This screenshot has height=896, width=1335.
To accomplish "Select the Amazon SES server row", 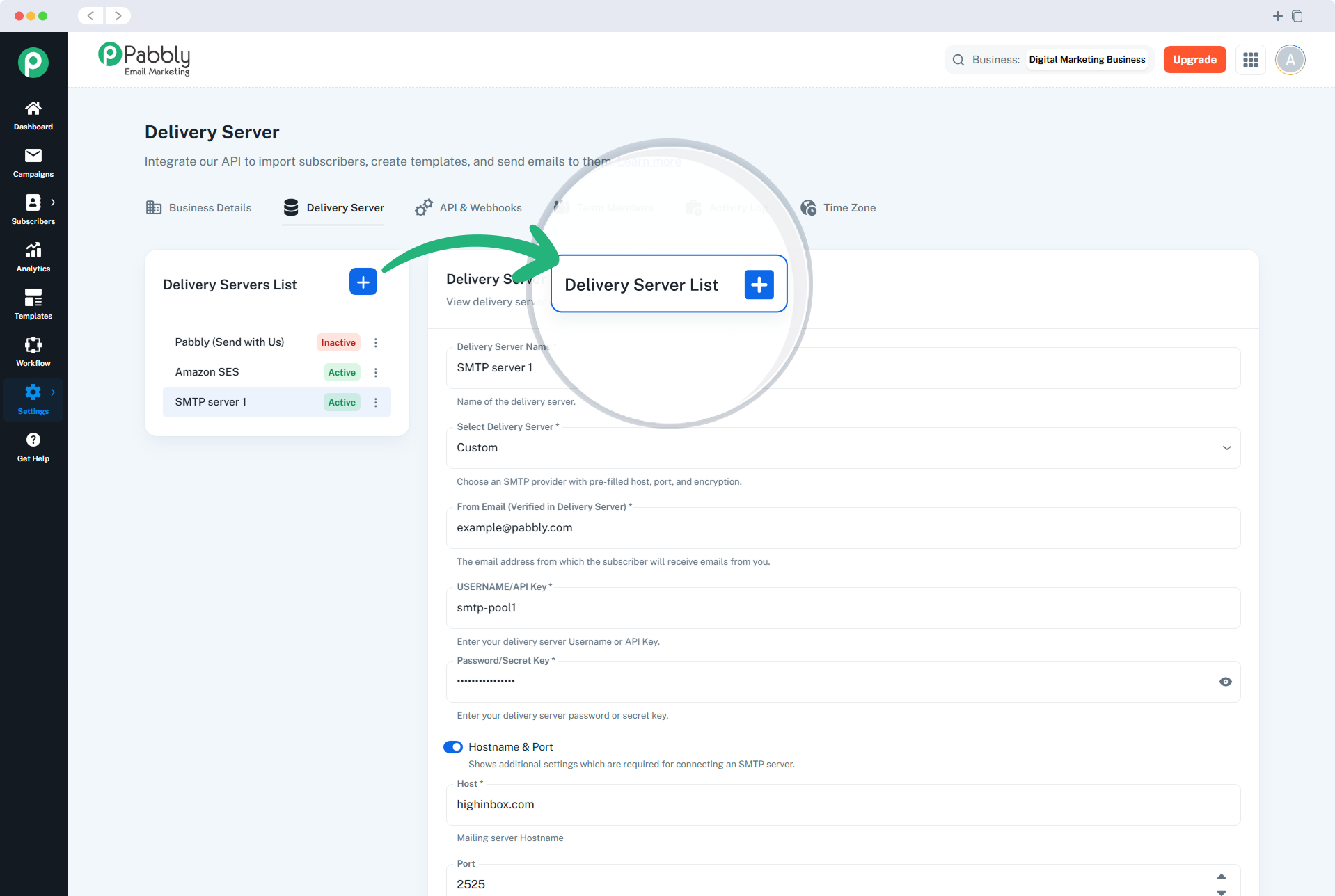I will [x=277, y=372].
